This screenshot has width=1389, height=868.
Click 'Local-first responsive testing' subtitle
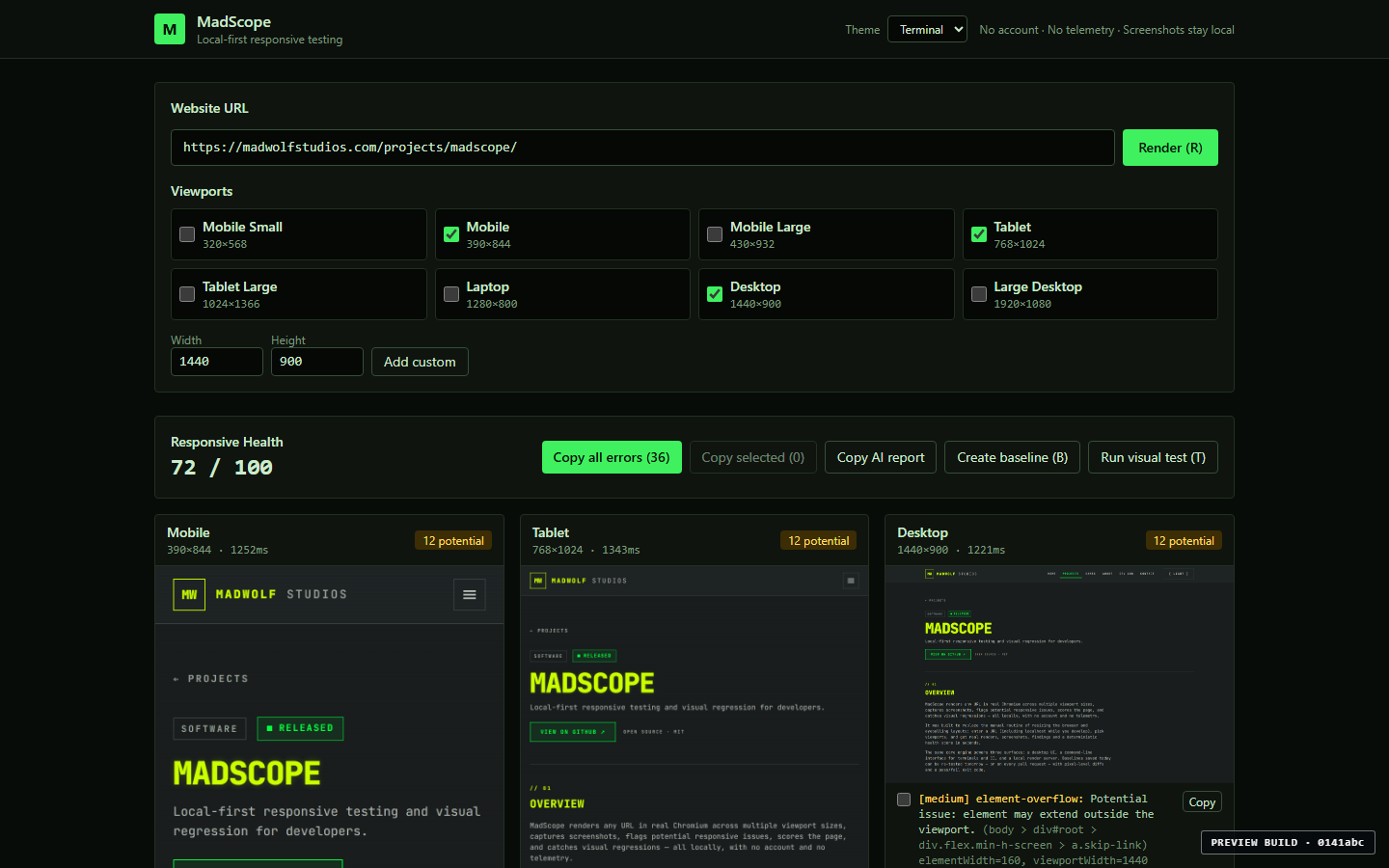click(269, 40)
